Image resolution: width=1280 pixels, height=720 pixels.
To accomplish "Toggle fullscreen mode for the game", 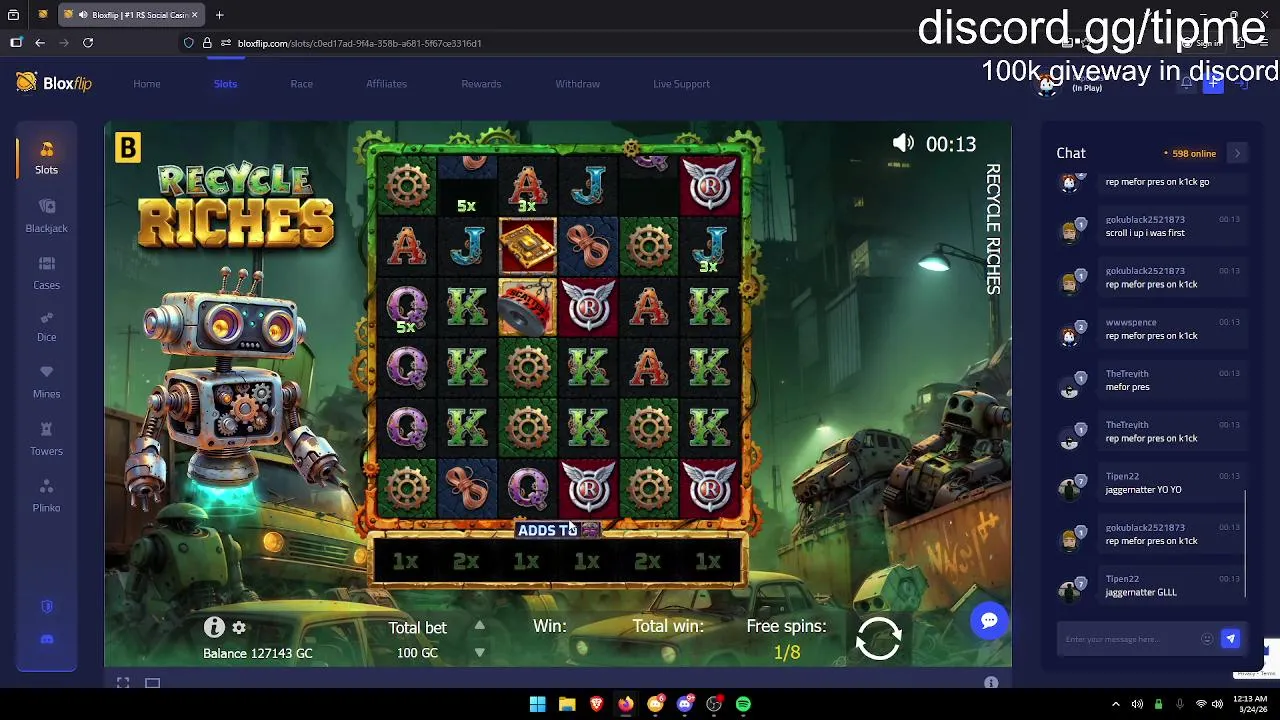I will coord(123,683).
